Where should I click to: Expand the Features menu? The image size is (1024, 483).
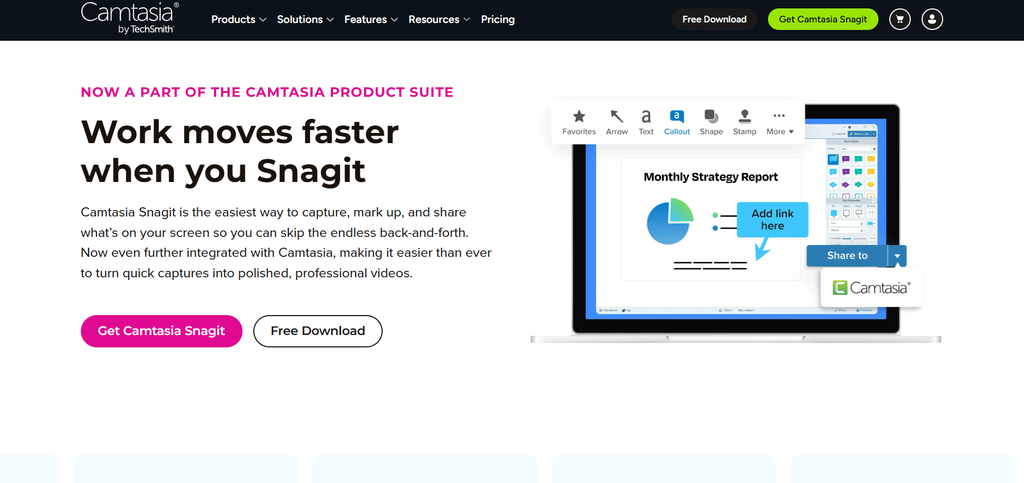click(x=371, y=20)
